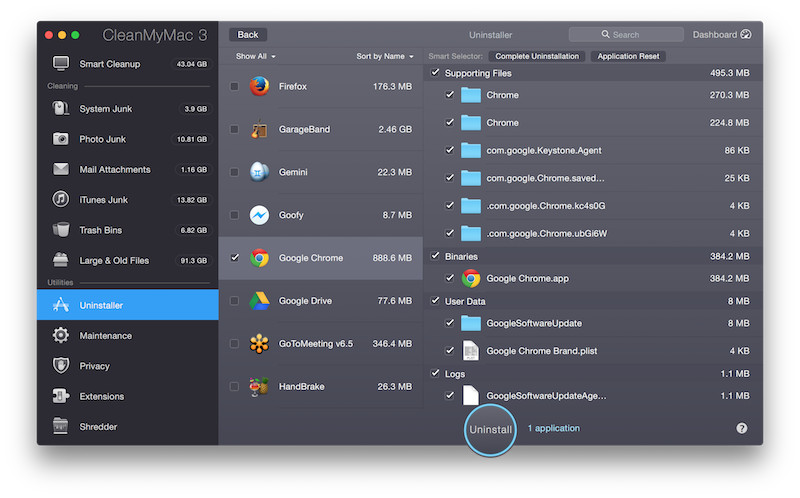Click the Trash Bins icon in sidebar

pos(61,230)
